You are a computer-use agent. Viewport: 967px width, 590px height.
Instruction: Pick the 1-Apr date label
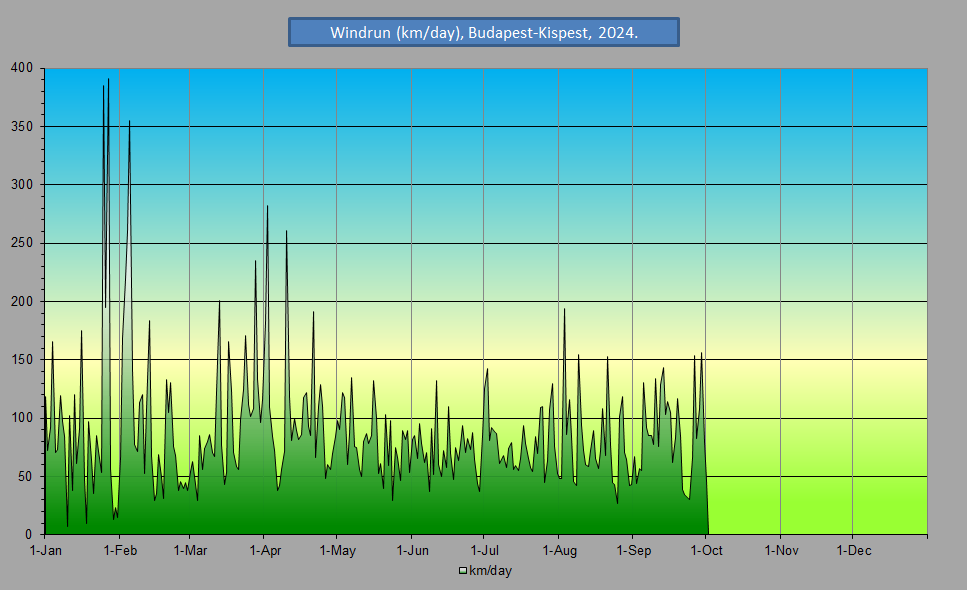pyautogui.click(x=264, y=551)
